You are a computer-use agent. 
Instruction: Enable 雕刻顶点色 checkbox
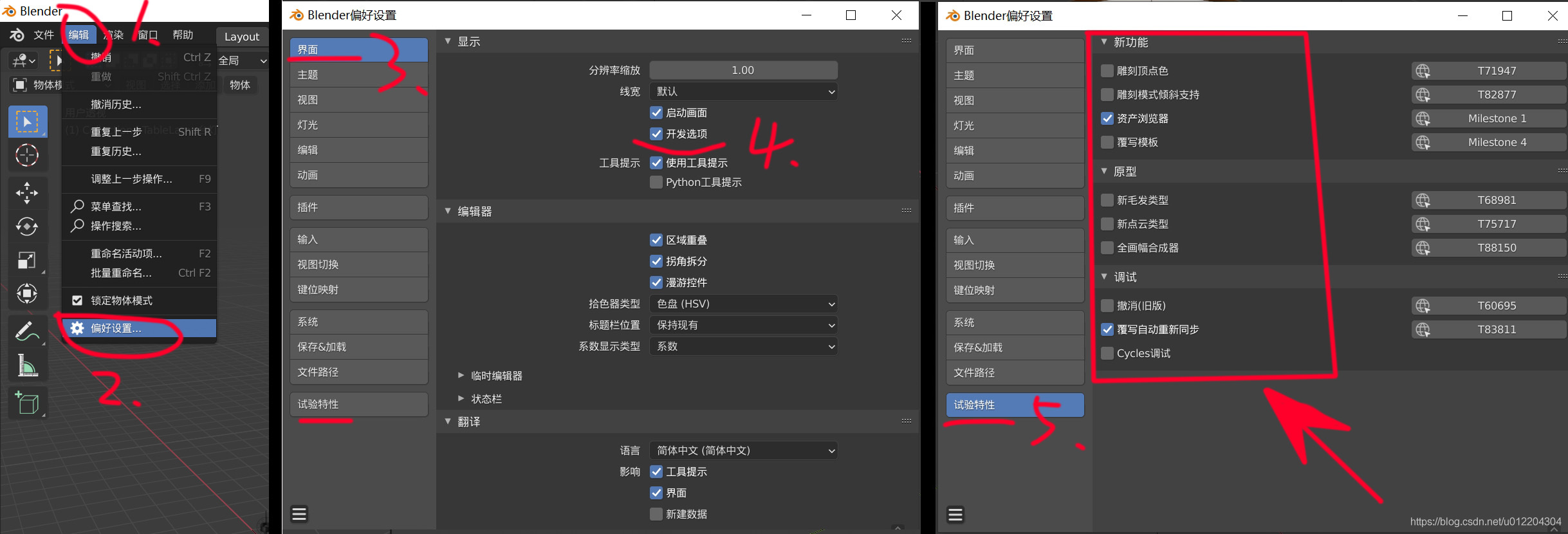tap(1107, 71)
